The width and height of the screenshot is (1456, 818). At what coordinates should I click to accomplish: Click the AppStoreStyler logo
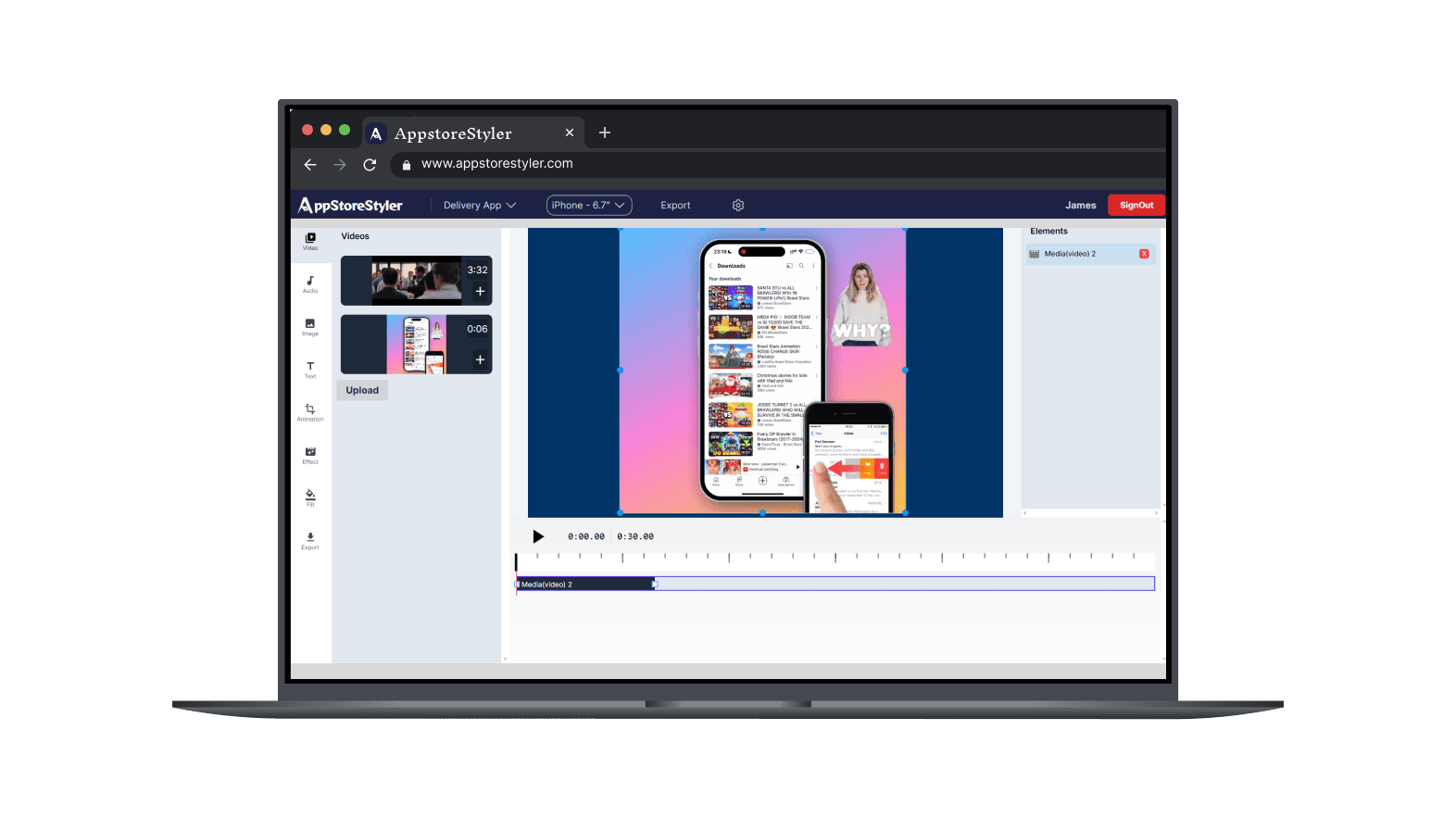click(x=350, y=206)
